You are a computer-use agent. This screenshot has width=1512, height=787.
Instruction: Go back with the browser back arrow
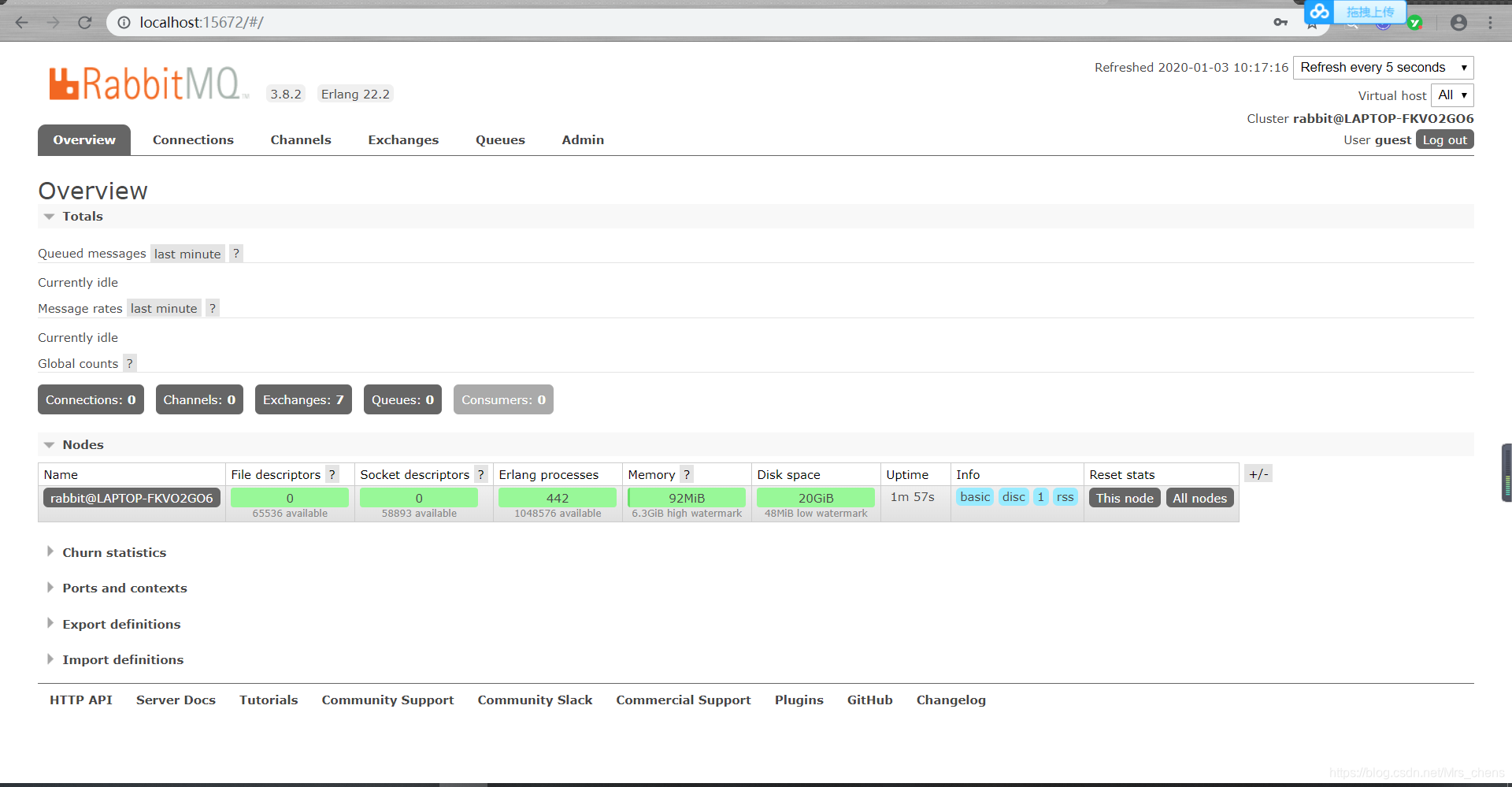click(21, 22)
